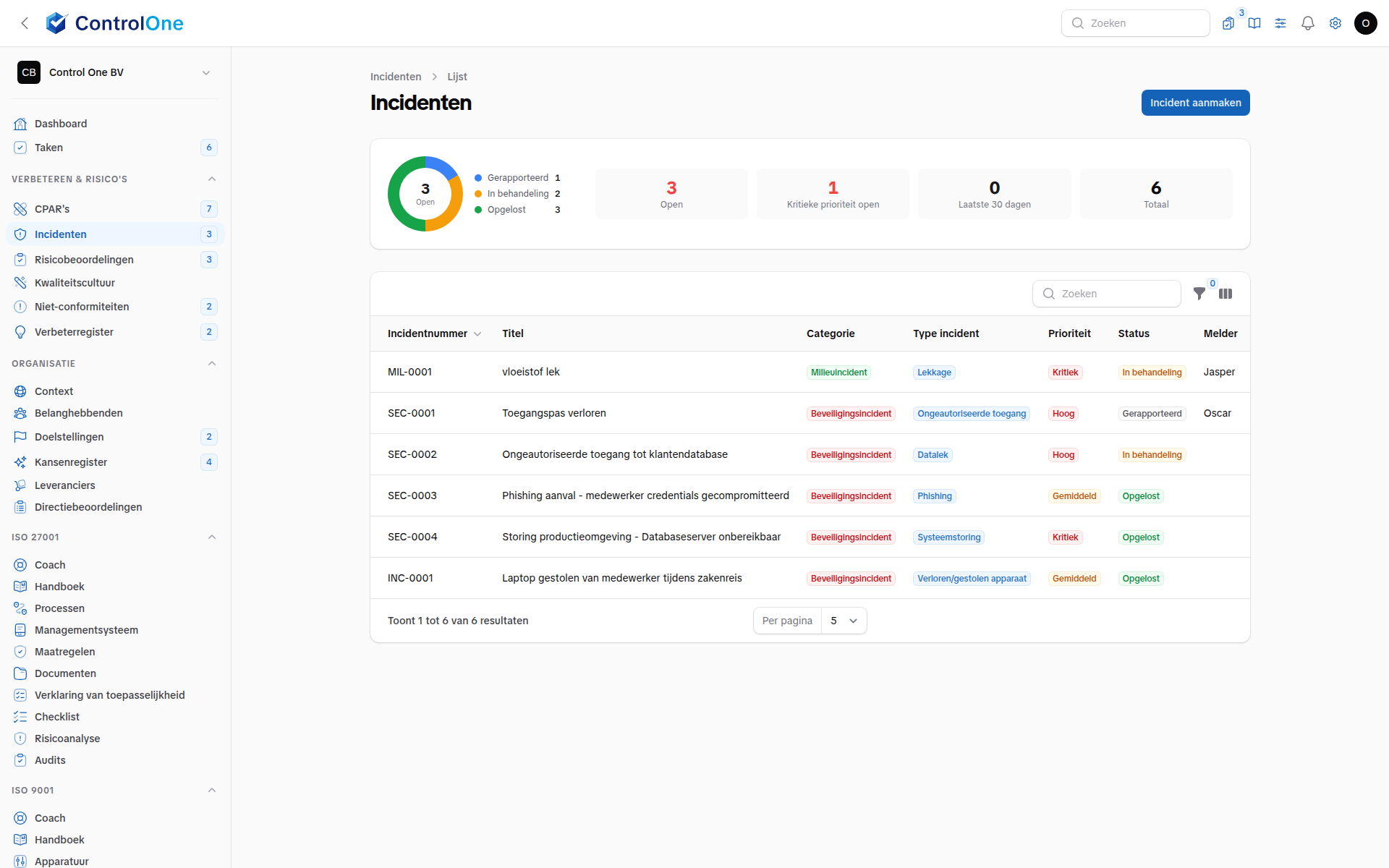This screenshot has width=1389, height=868.
Task: Click the Belanghebbenden people icon
Action: point(20,413)
